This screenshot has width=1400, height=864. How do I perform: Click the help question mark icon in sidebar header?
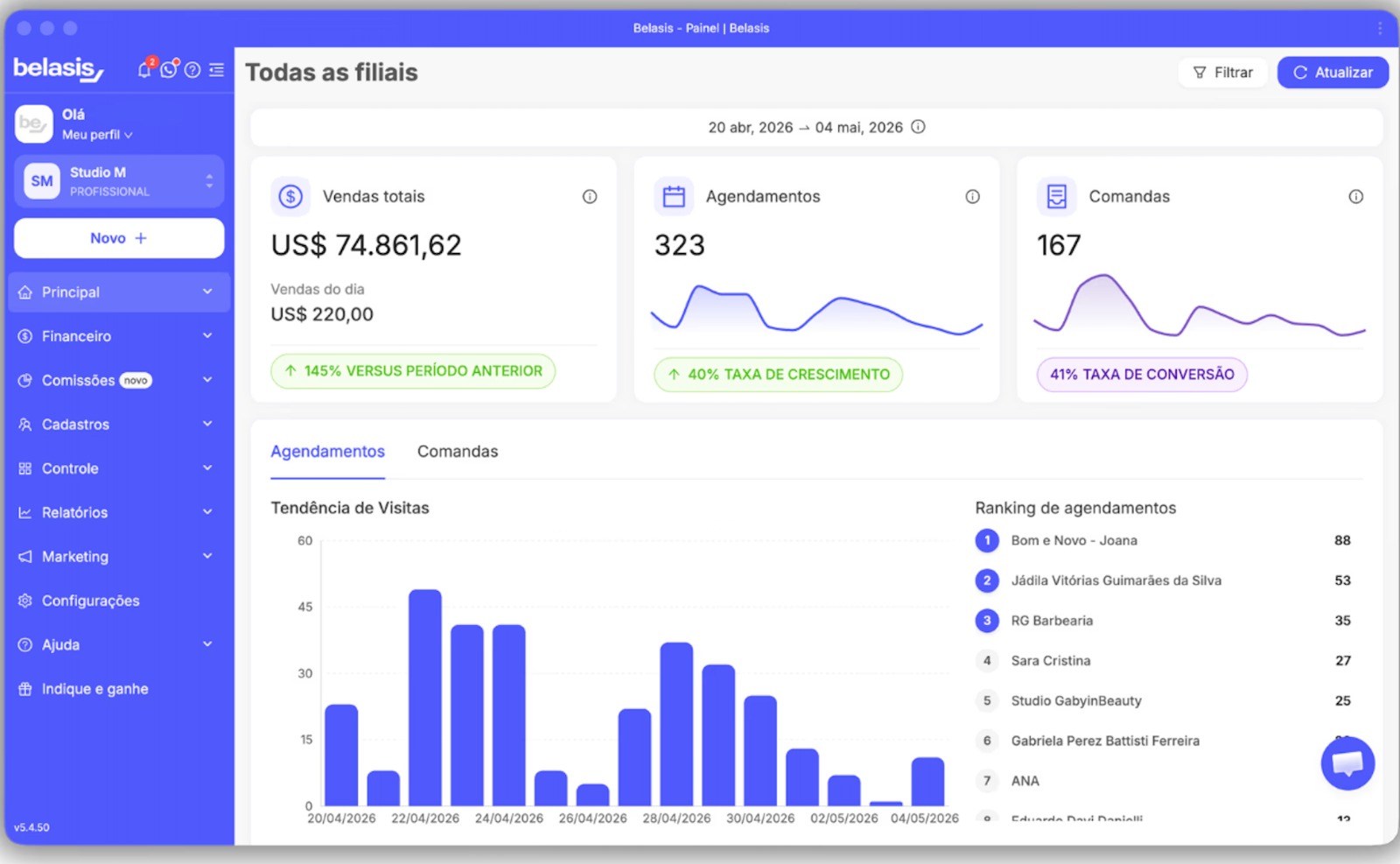192,70
